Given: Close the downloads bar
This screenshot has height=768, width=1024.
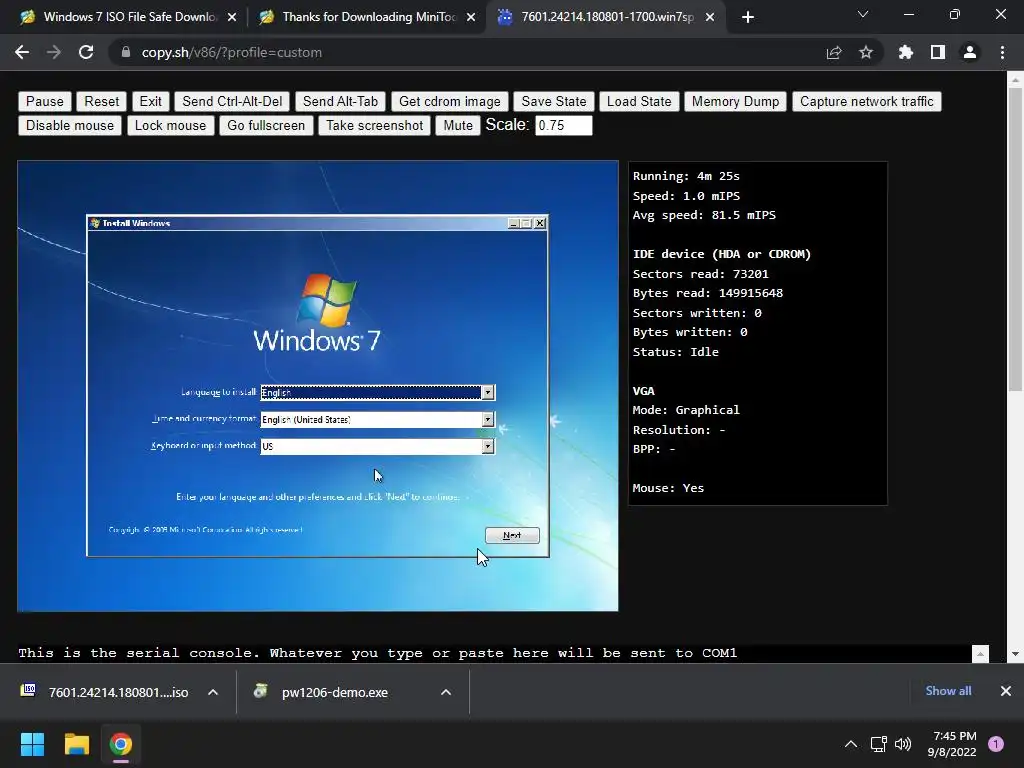Looking at the screenshot, I should [x=1006, y=691].
